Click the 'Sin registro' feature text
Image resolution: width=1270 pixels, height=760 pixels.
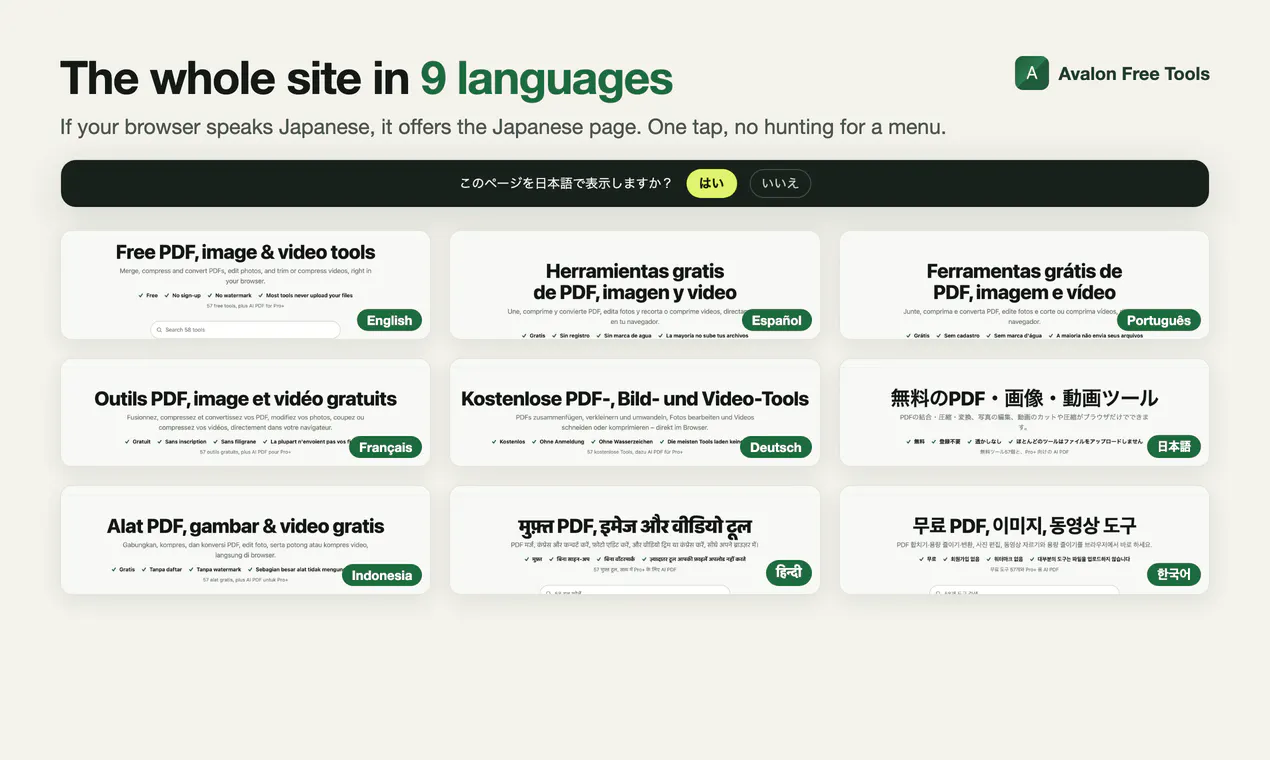575,336
